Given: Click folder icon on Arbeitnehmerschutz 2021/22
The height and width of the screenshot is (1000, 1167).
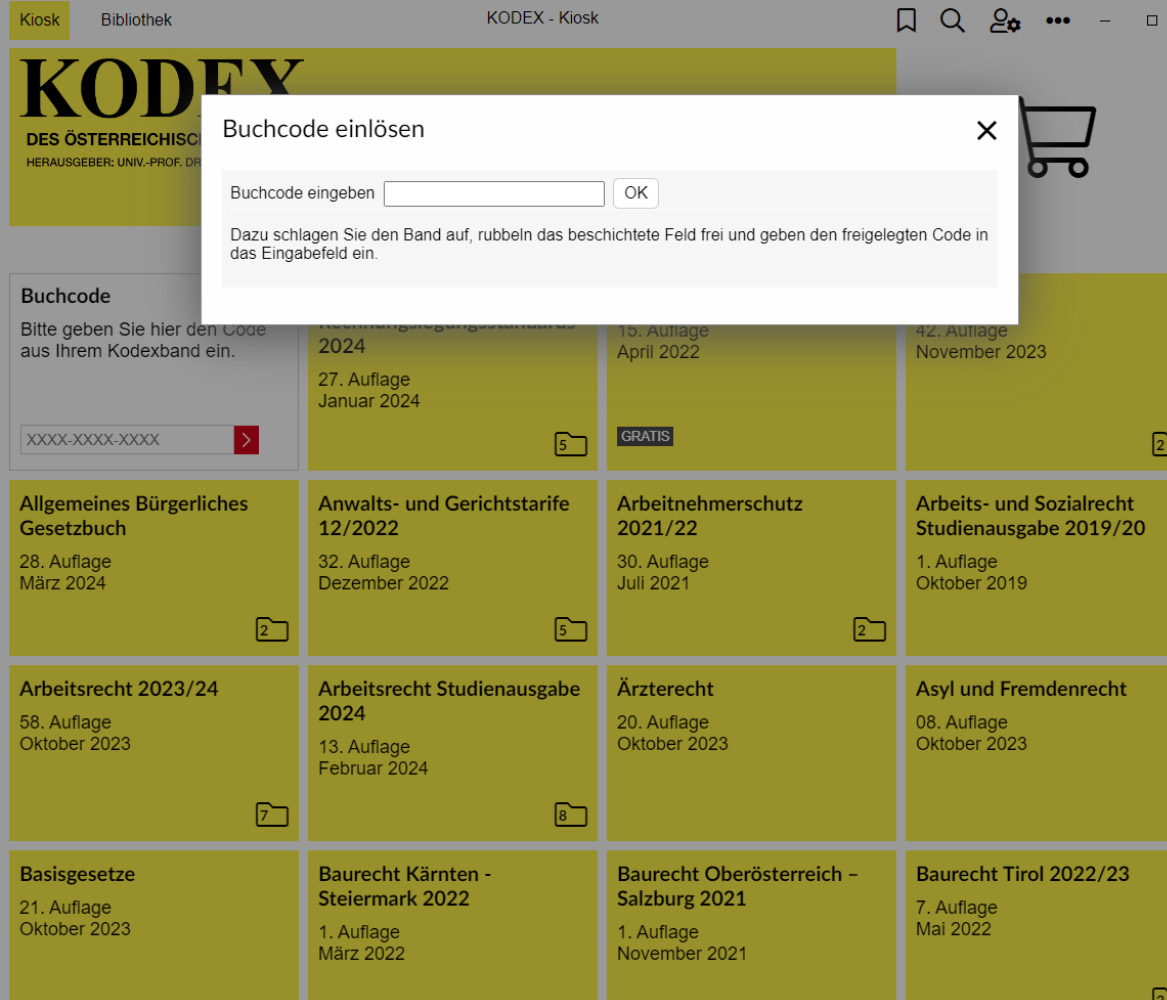Looking at the screenshot, I should coord(869,629).
